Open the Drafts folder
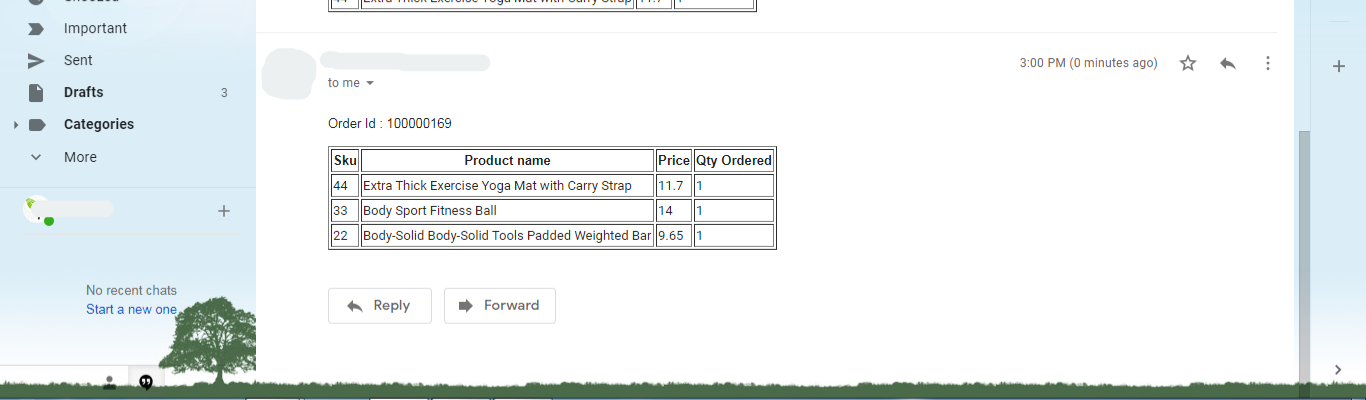This screenshot has width=1366, height=400. click(83, 92)
